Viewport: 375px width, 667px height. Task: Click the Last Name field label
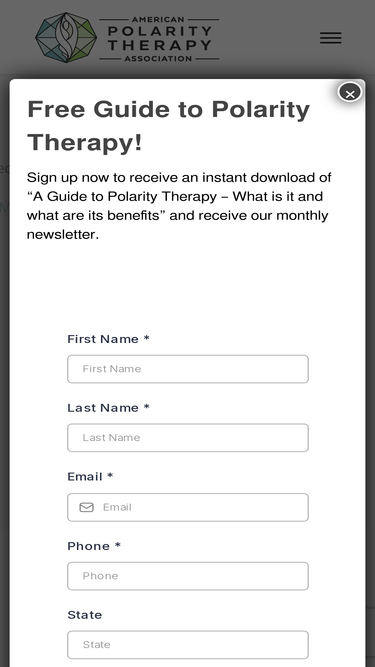coord(103,408)
